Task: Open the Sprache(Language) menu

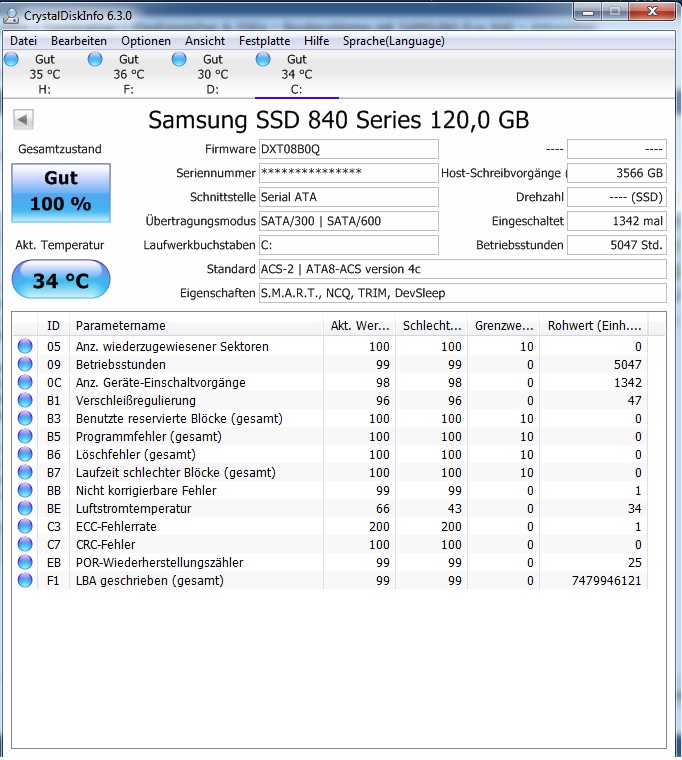Action: [x=394, y=41]
